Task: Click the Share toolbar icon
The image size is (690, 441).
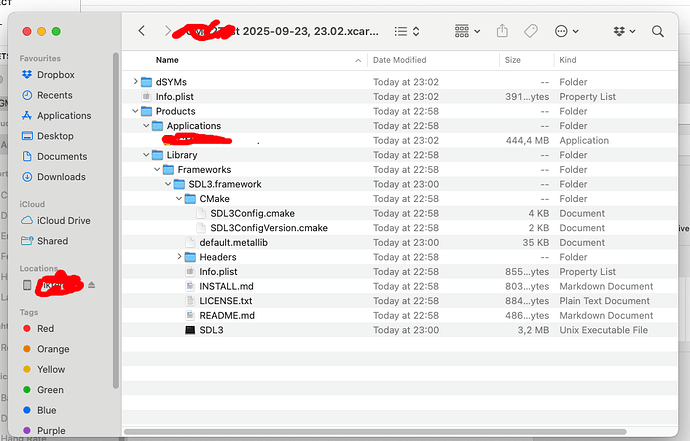Action: 502,31
